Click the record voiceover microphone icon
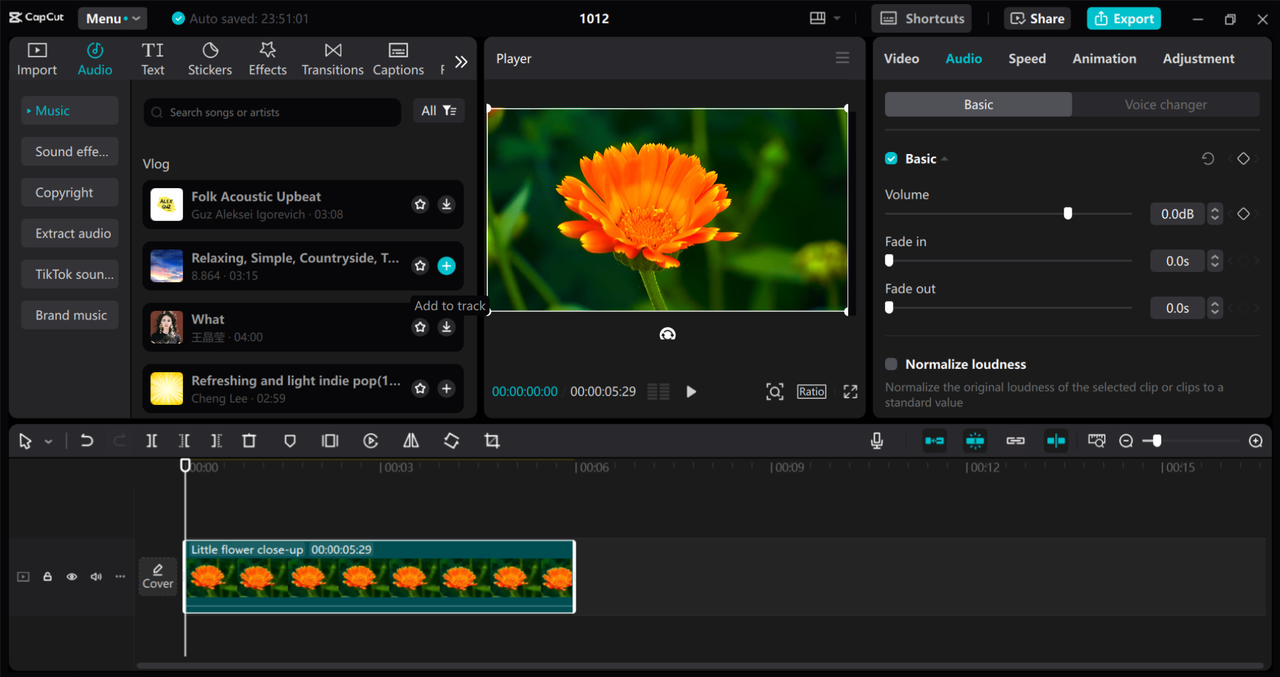 (877, 441)
